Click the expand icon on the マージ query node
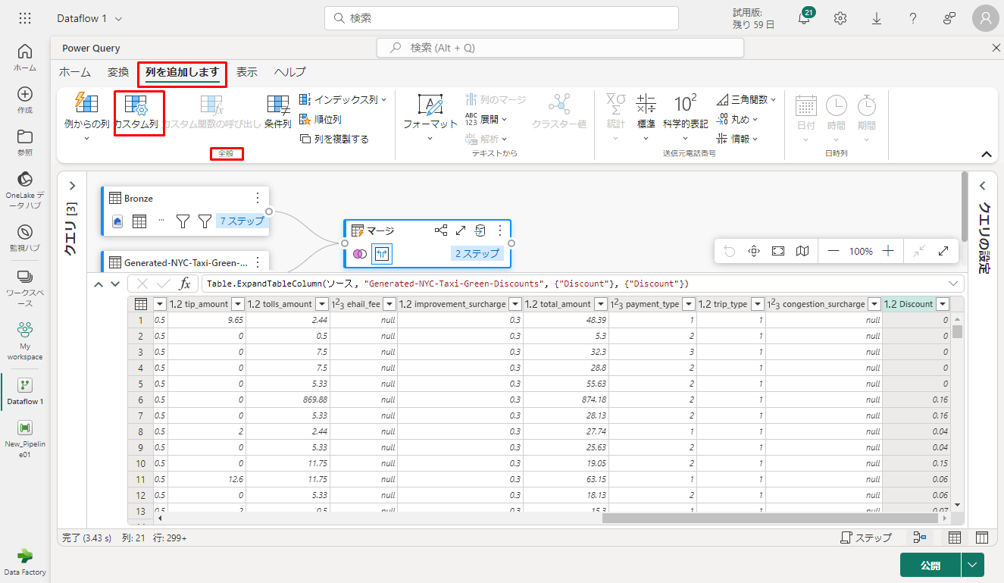 coord(461,231)
